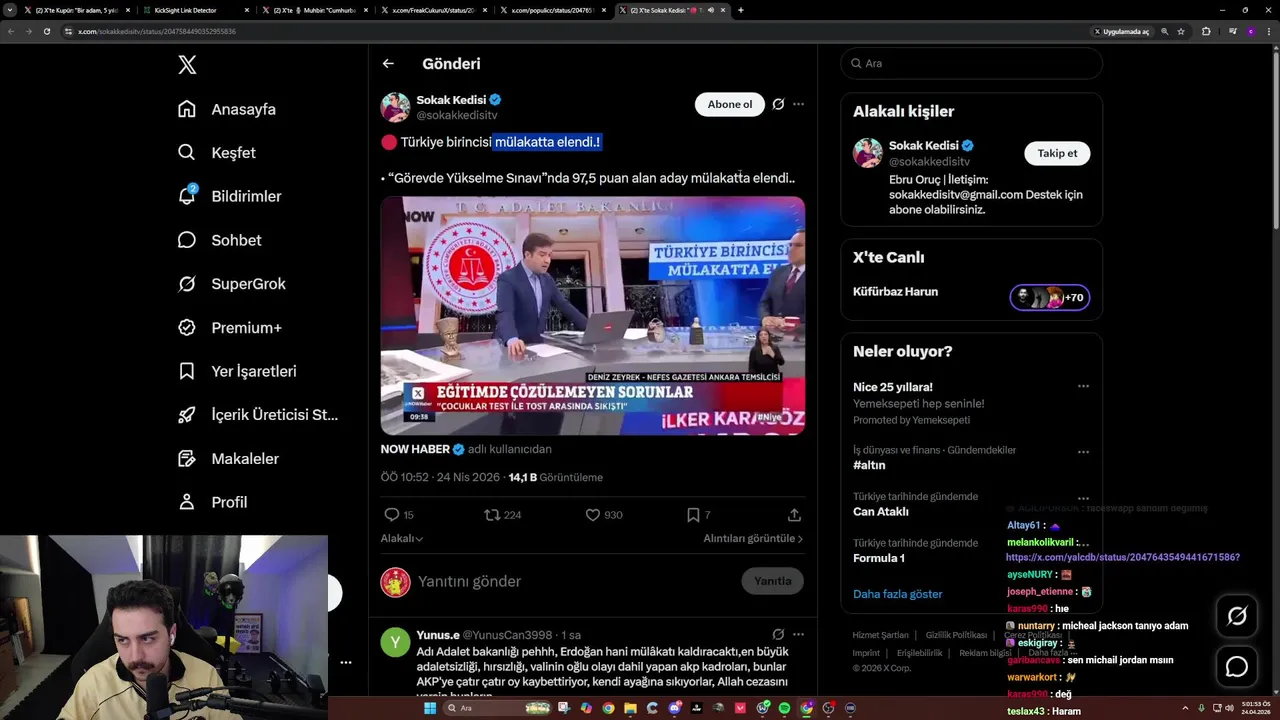
Task: Open the floating chat messages button
Action: click(1237, 666)
